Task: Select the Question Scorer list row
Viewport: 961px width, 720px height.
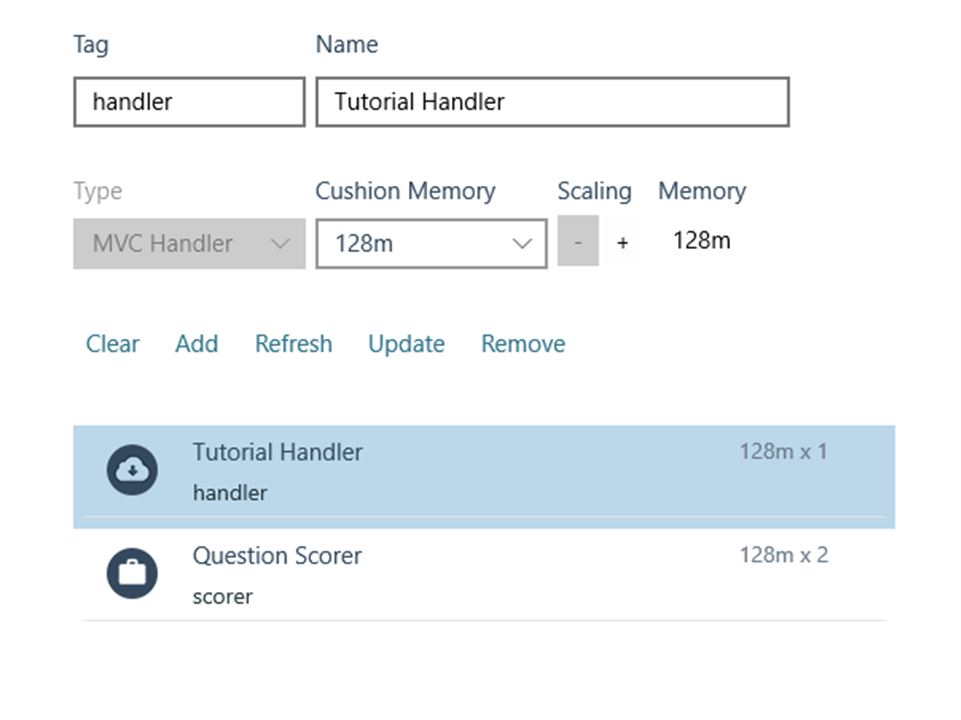Action: pos(484,575)
